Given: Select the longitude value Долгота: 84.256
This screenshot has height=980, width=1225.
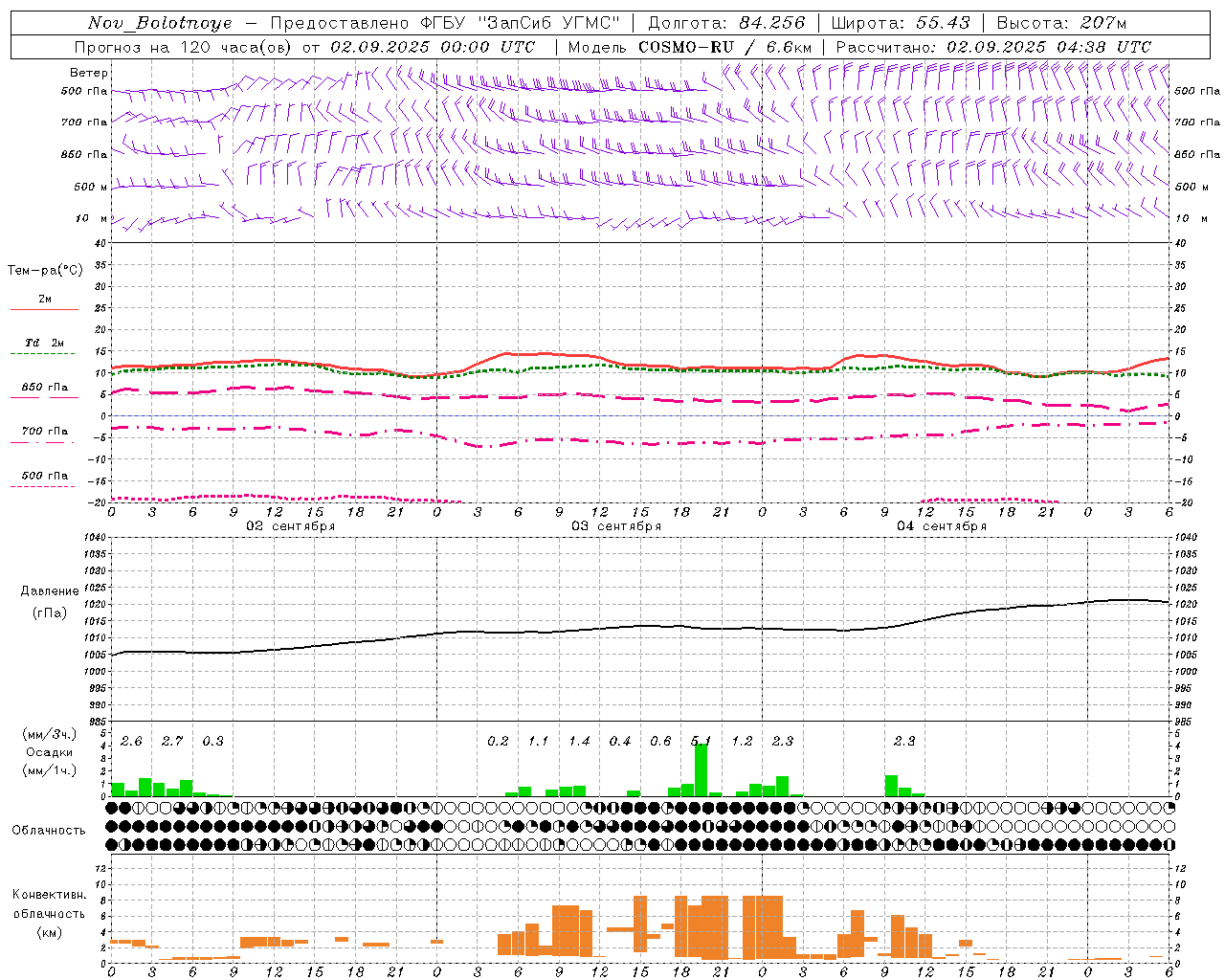Looking at the screenshot, I should [x=726, y=23].
